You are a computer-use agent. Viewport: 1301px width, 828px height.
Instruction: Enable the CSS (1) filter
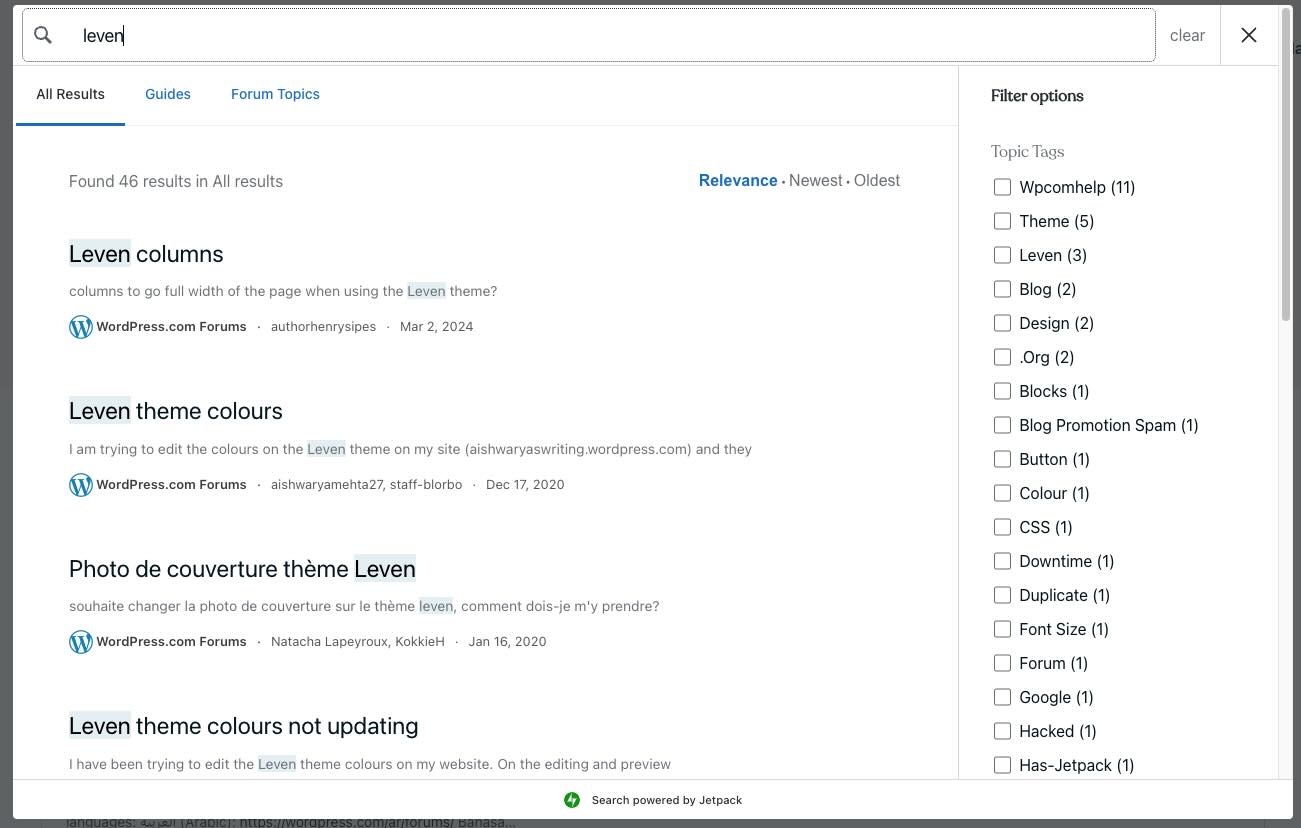(x=1002, y=527)
